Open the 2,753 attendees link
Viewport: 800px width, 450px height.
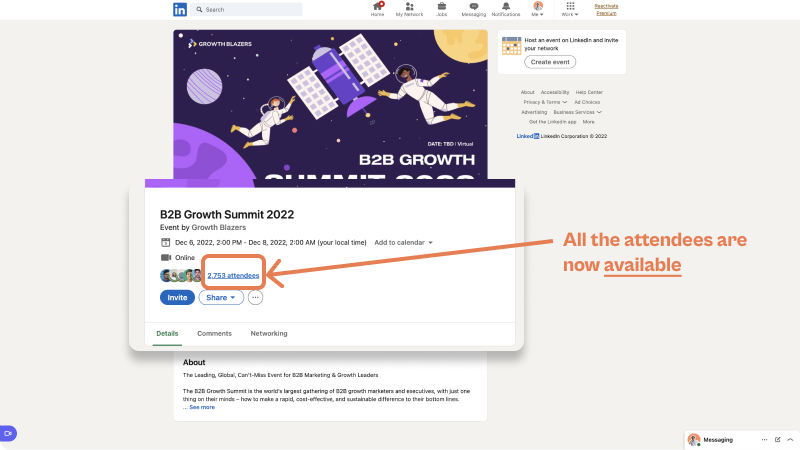[233, 276]
